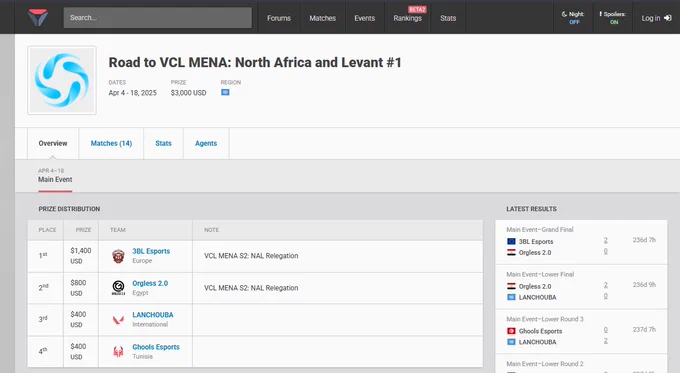Focus the Search input field
This screenshot has width=680, height=373.
(157, 18)
